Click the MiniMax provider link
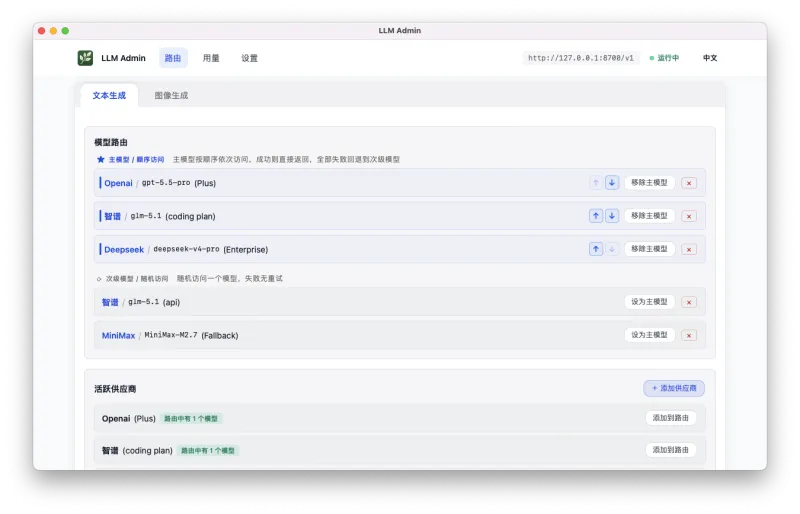 (x=118, y=335)
